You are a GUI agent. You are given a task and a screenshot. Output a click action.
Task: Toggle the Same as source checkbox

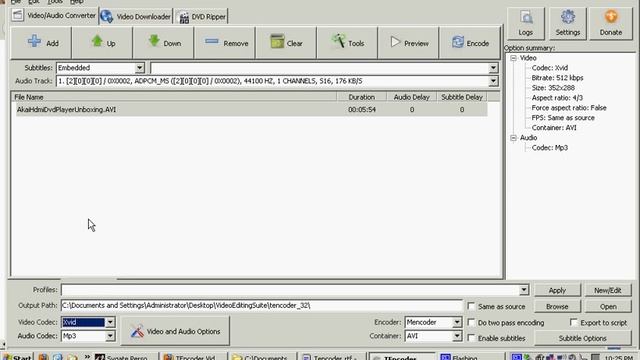(471, 306)
